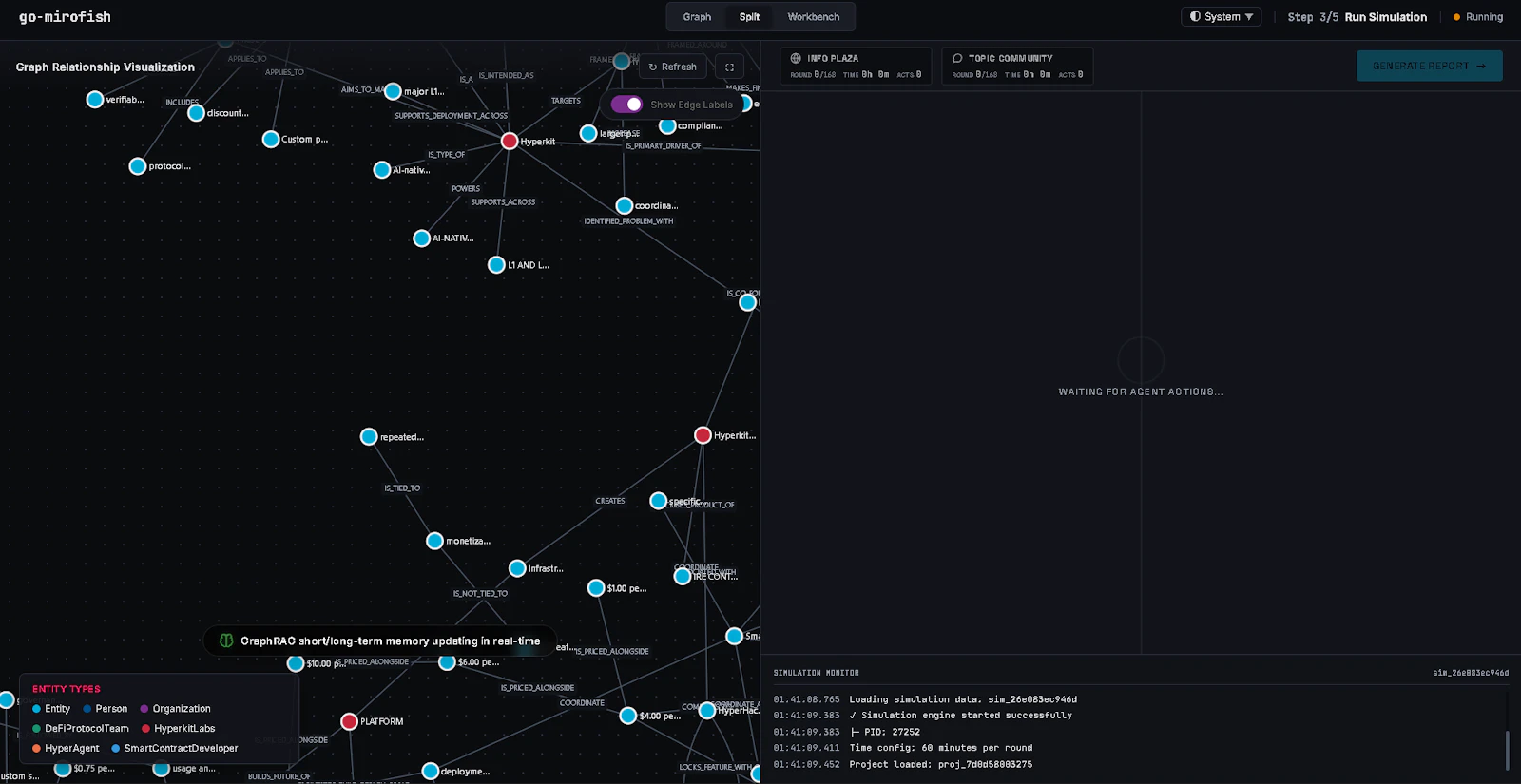
Task: Click the IS_NOT_TIED_TO edge label
Action: pyautogui.click(x=480, y=594)
